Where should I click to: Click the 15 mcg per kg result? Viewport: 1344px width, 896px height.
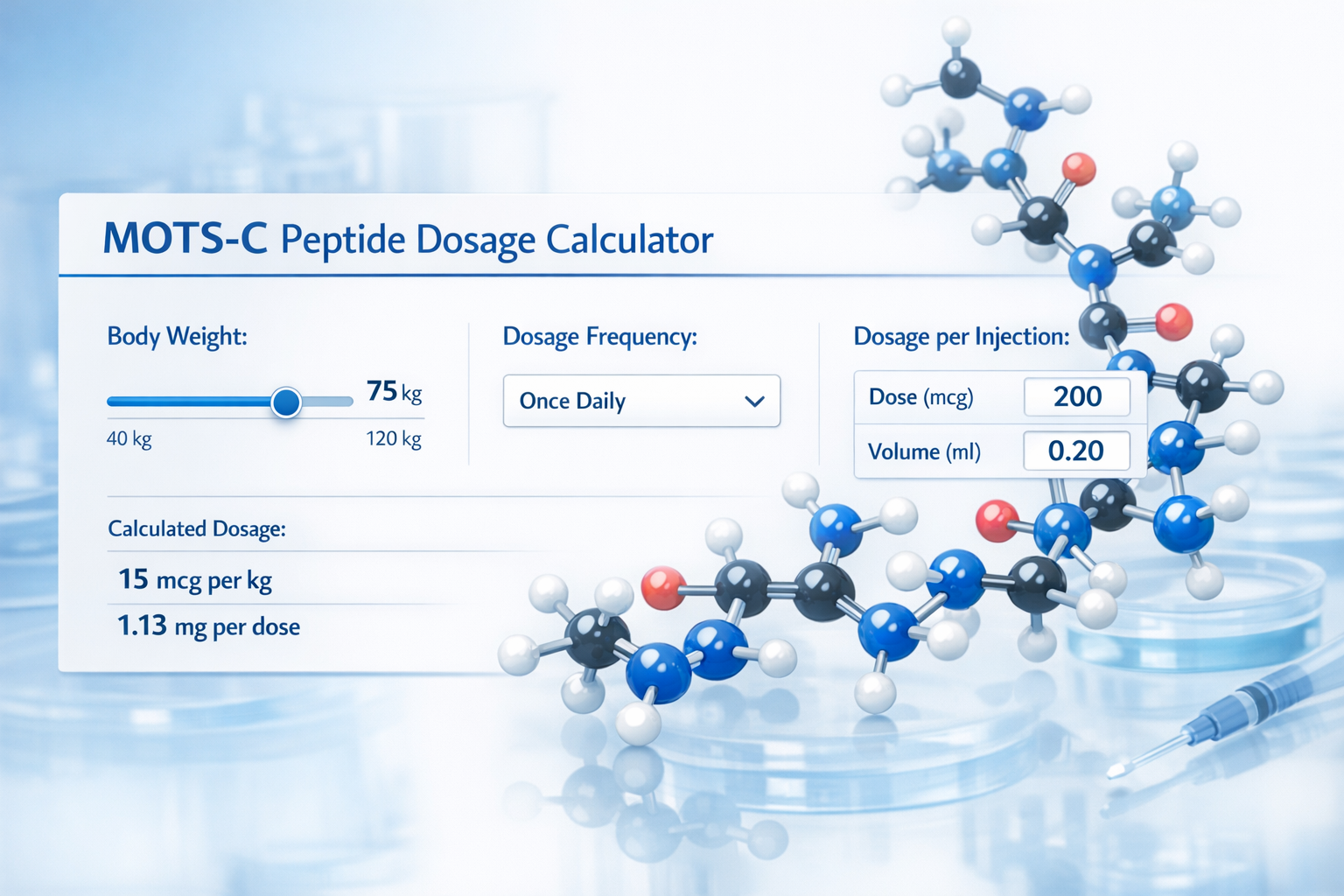tap(194, 579)
